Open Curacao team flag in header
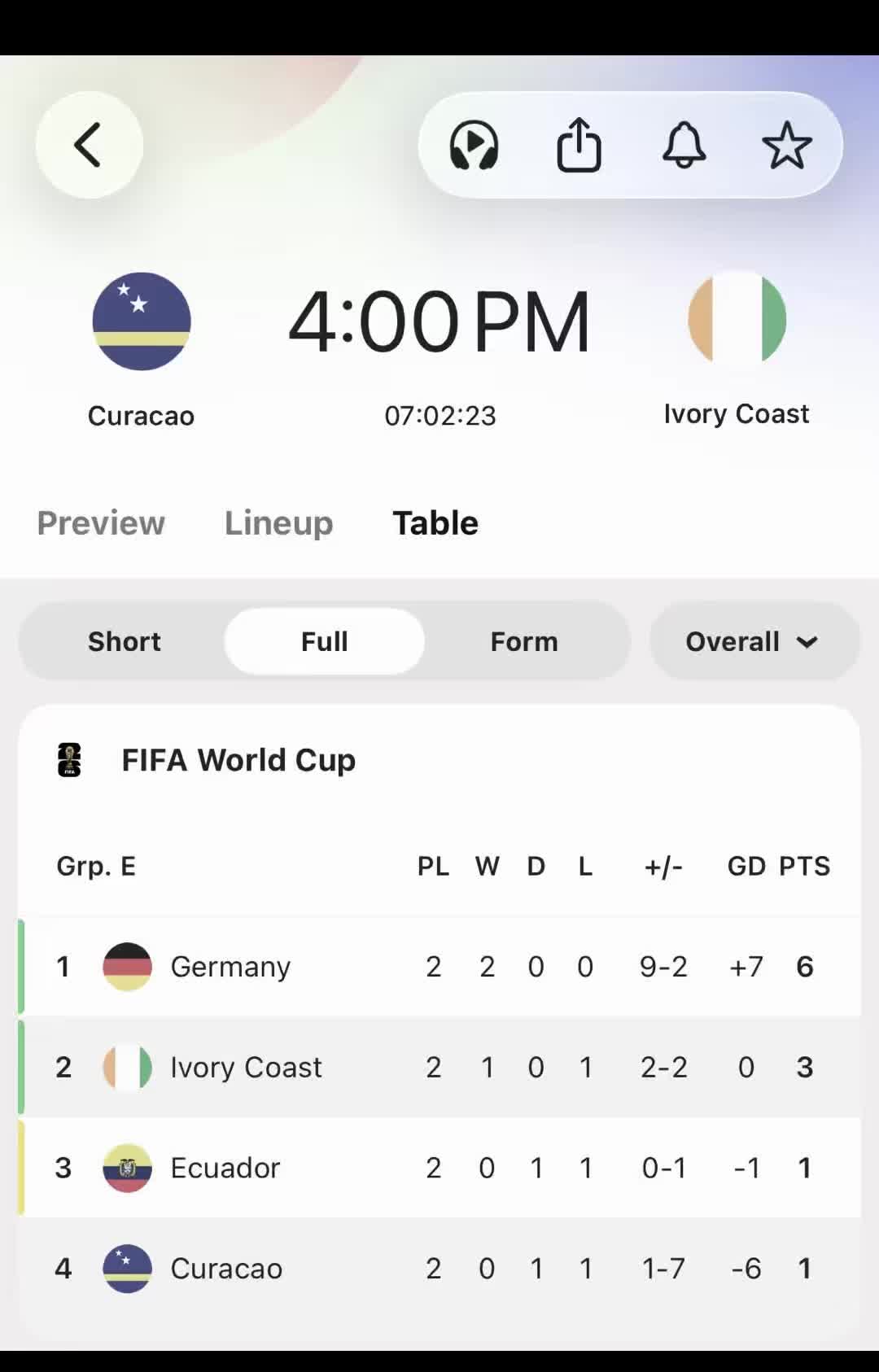879x1372 pixels. (142, 321)
